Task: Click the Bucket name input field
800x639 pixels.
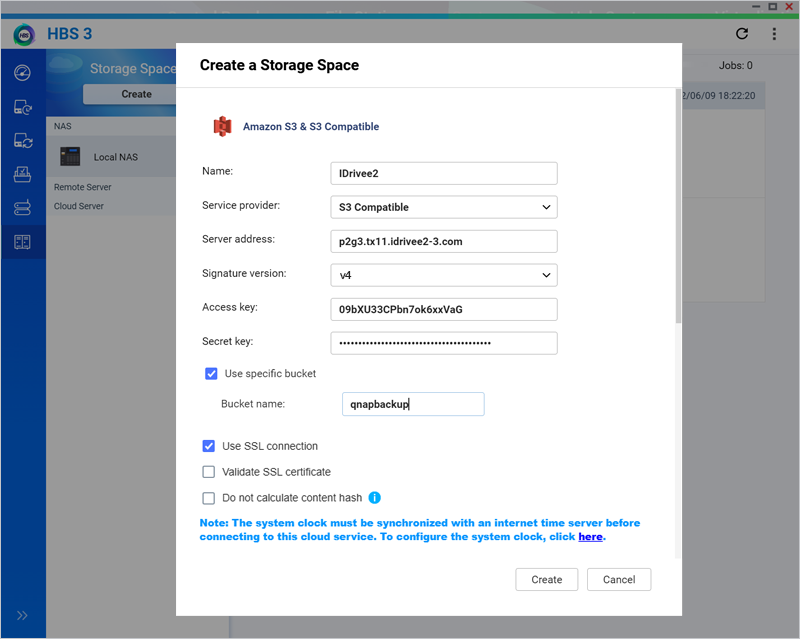Action: coord(413,404)
